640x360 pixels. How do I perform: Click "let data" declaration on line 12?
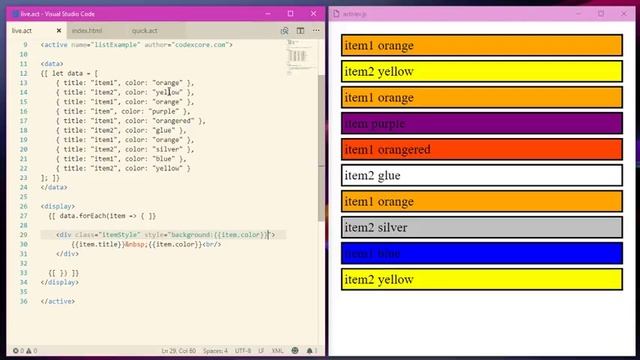pos(67,73)
